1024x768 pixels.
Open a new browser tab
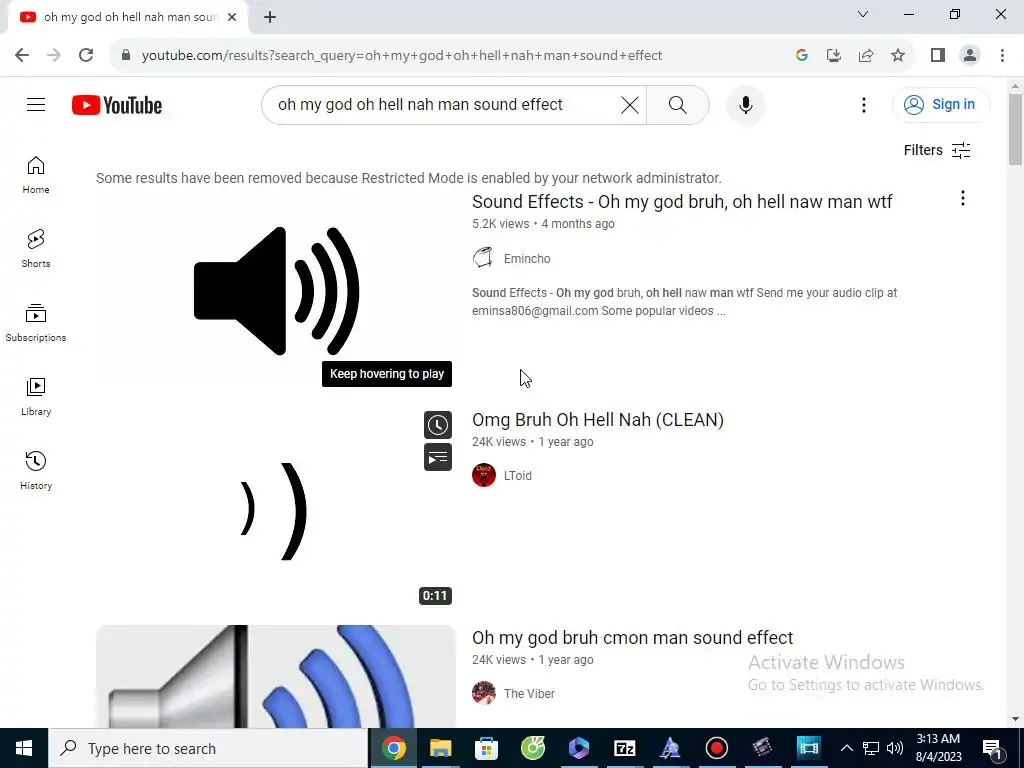click(270, 18)
